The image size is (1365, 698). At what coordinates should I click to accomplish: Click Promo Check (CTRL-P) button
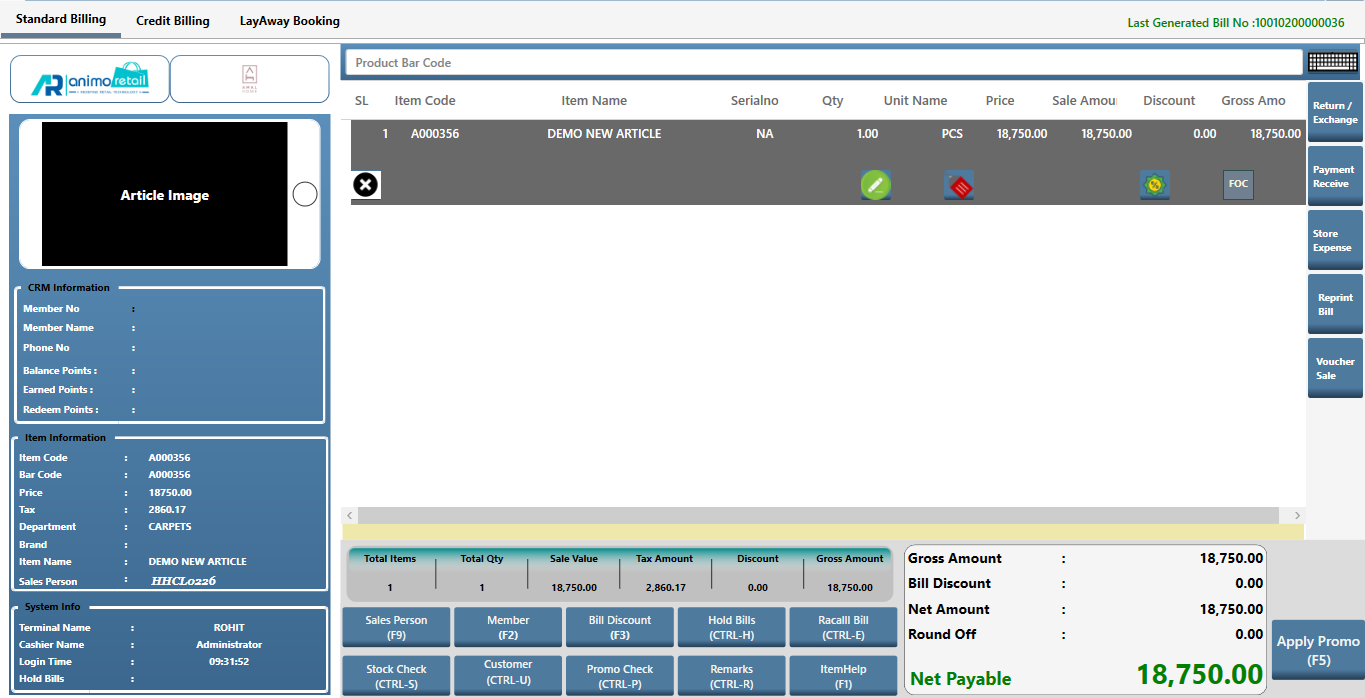click(620, 676)
